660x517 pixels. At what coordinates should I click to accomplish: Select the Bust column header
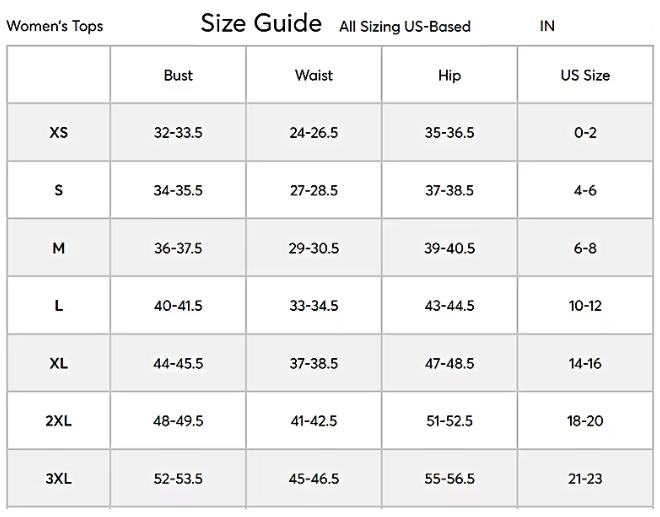pyautogui.click(x=178, y=75)
